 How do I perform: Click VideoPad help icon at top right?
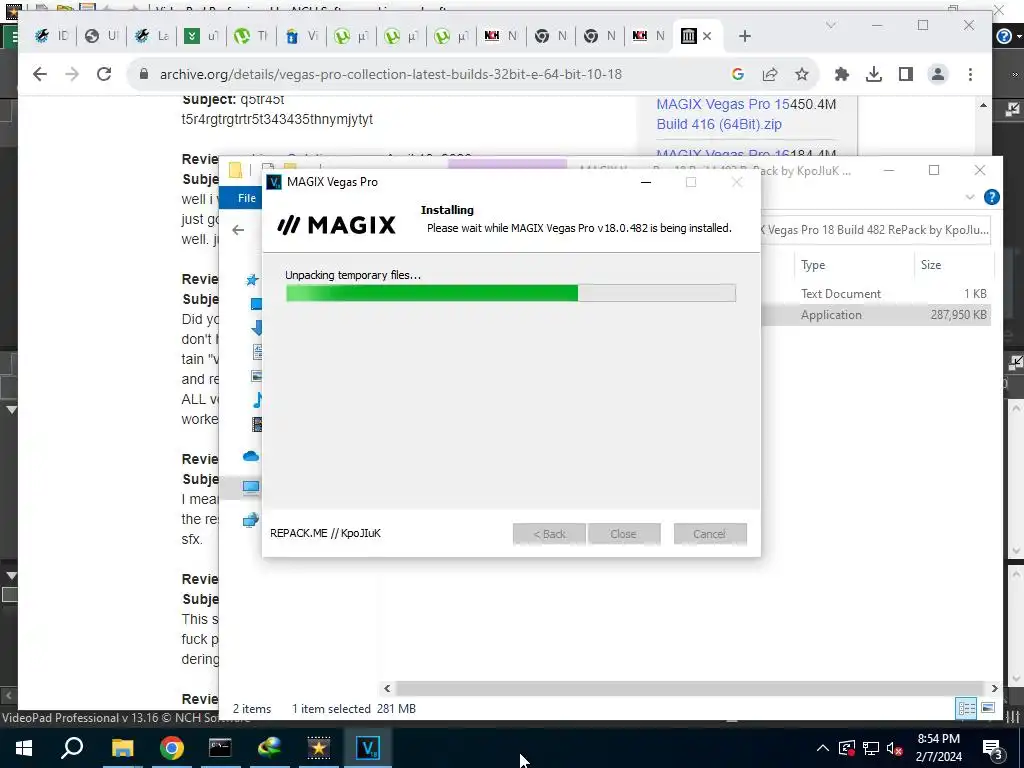click(x=1004, y=37)
